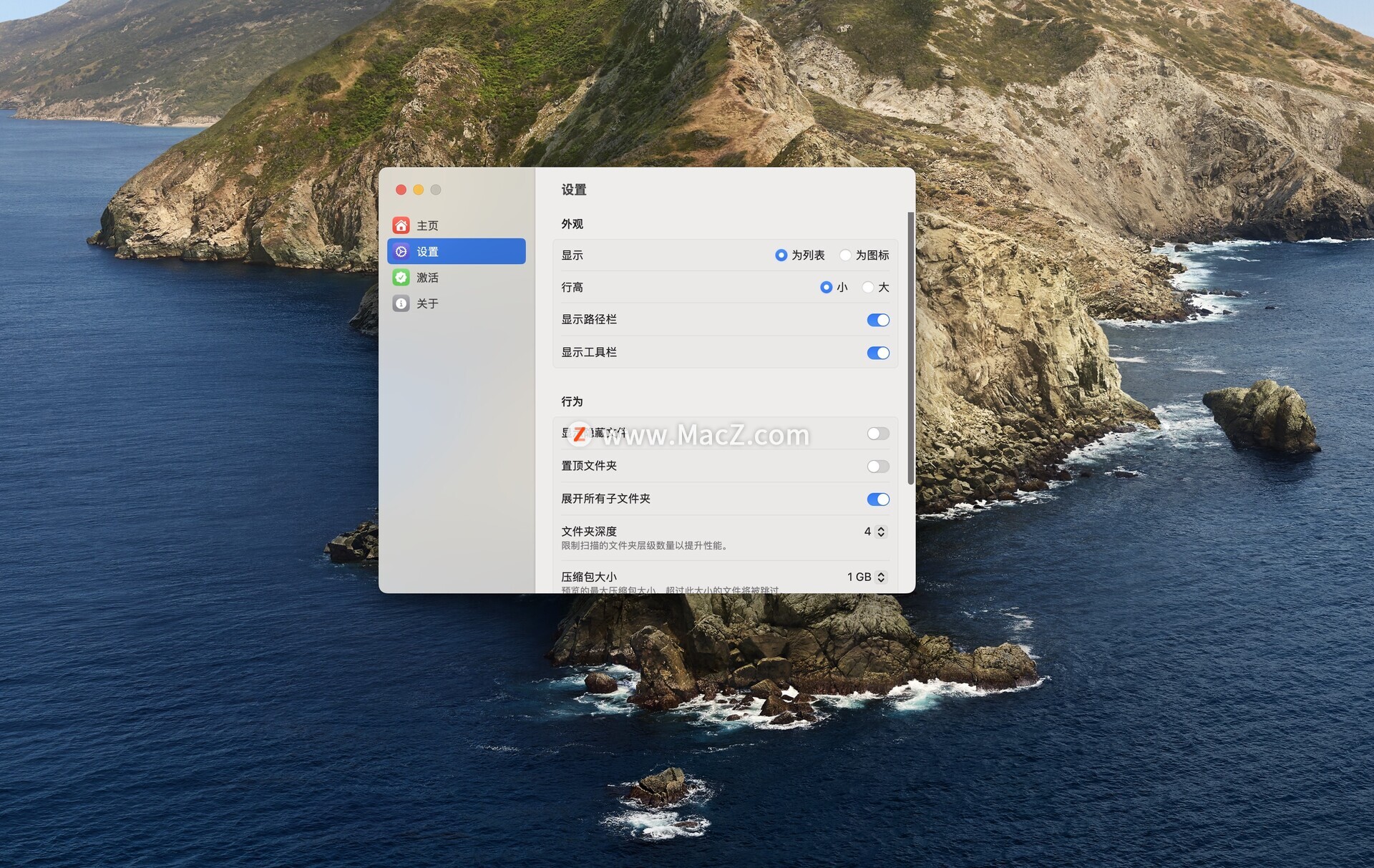Open the 主页 sidebar item
Viewport: 1374px width, 868px height.
(x=457, y=225)
